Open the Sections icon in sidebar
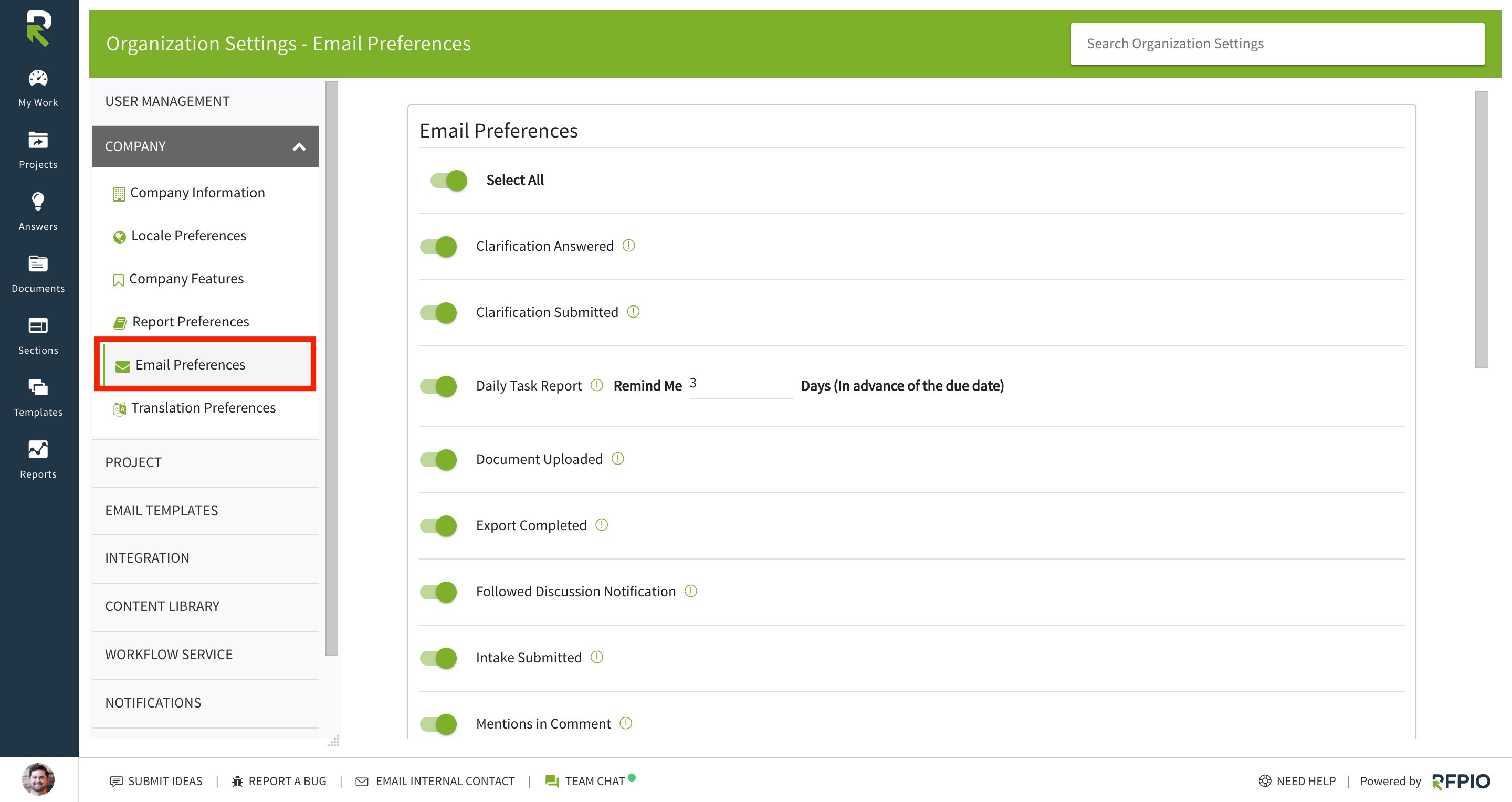 point(38,325)
